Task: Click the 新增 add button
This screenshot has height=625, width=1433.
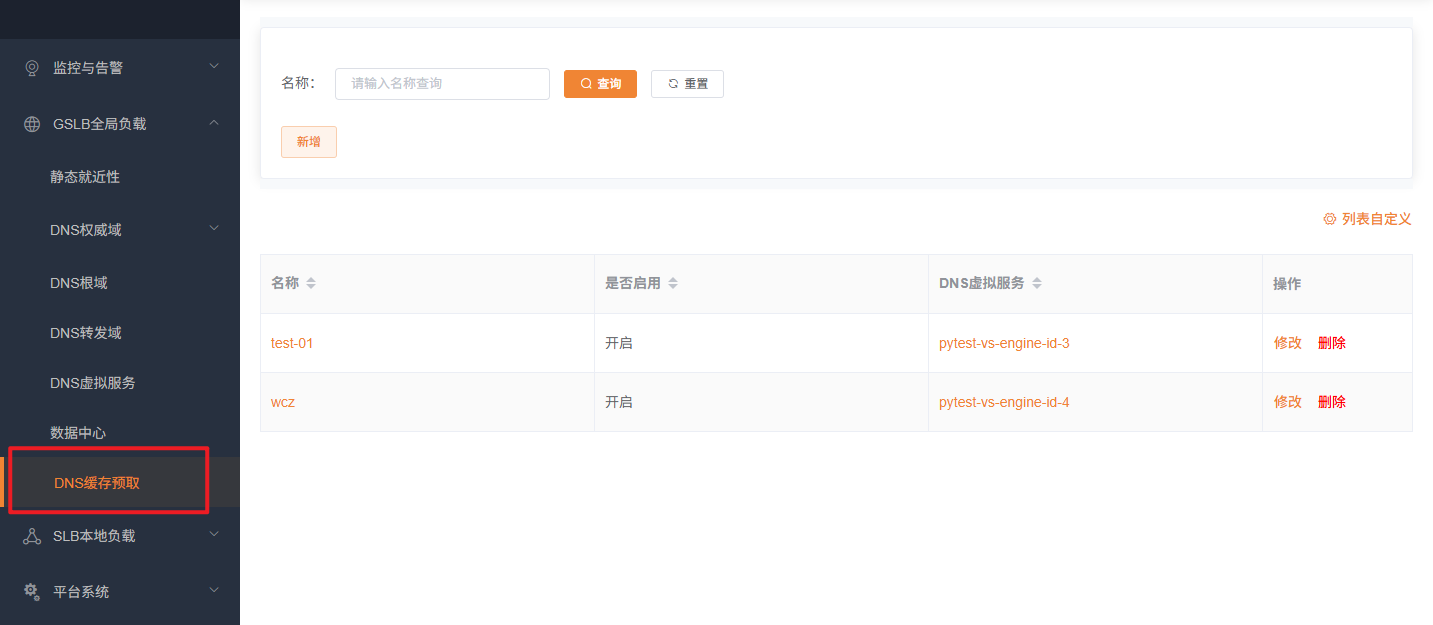Action: pos(308,142)
